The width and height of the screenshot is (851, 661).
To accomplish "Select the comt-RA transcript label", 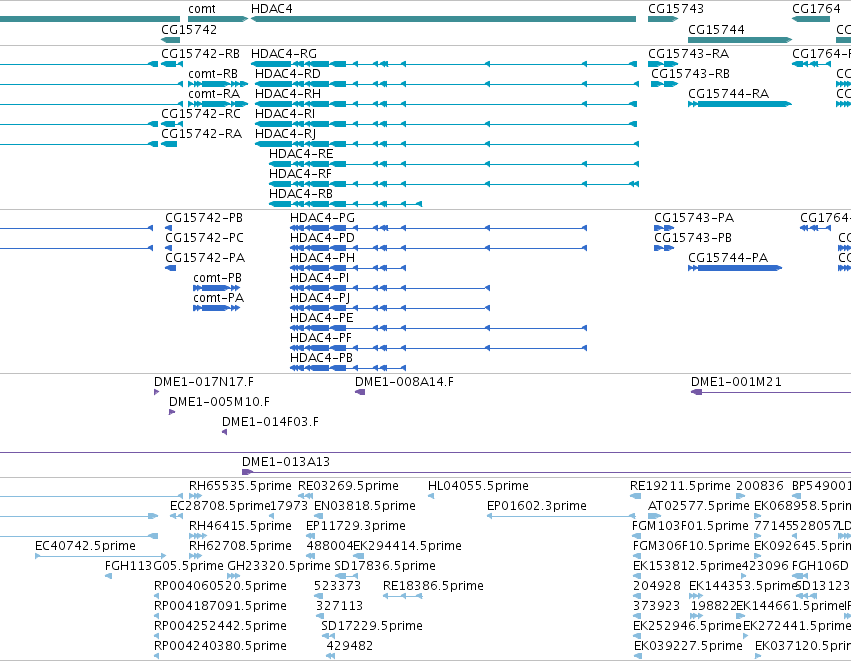I will pos(214,94).
